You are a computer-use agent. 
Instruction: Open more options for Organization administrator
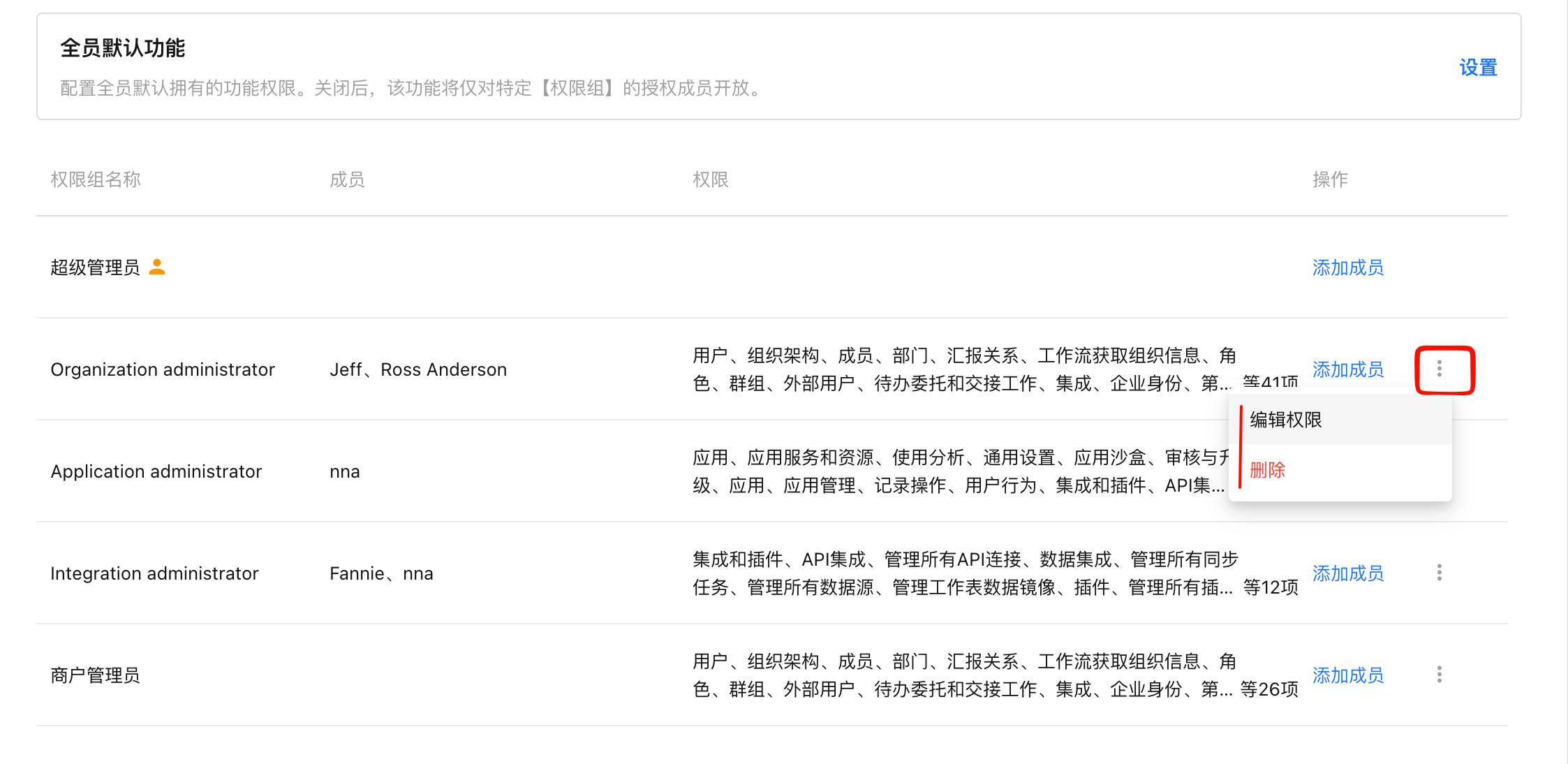[1439, 369]
